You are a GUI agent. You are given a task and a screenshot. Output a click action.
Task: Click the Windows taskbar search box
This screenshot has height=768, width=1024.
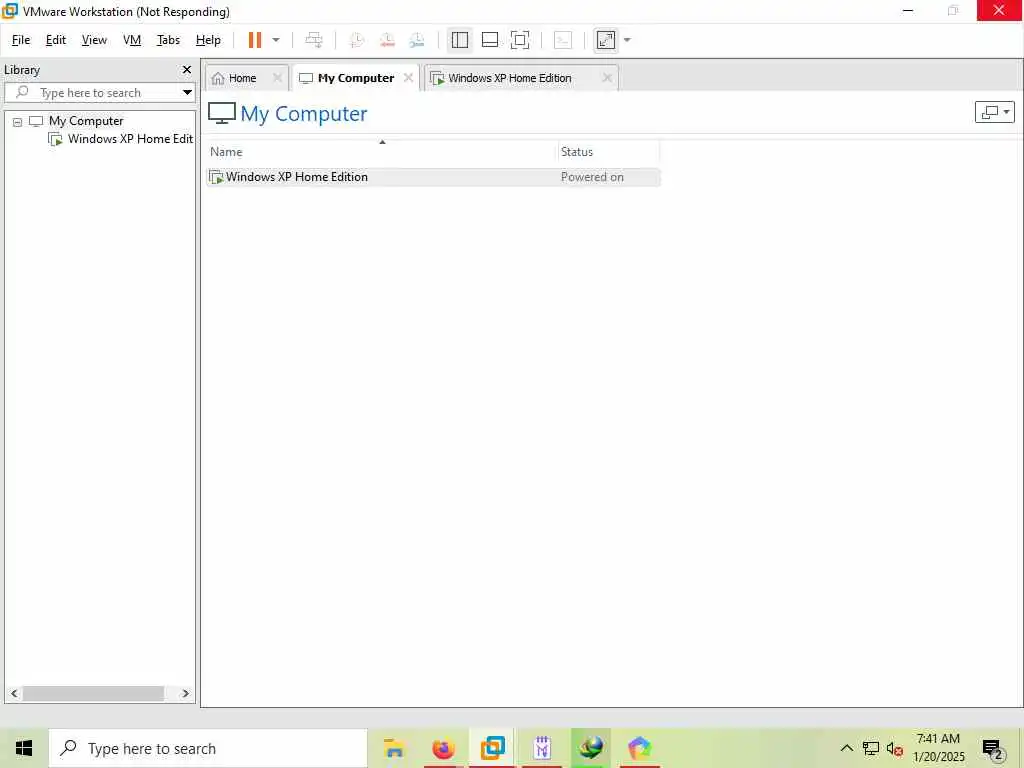(208, 748)
